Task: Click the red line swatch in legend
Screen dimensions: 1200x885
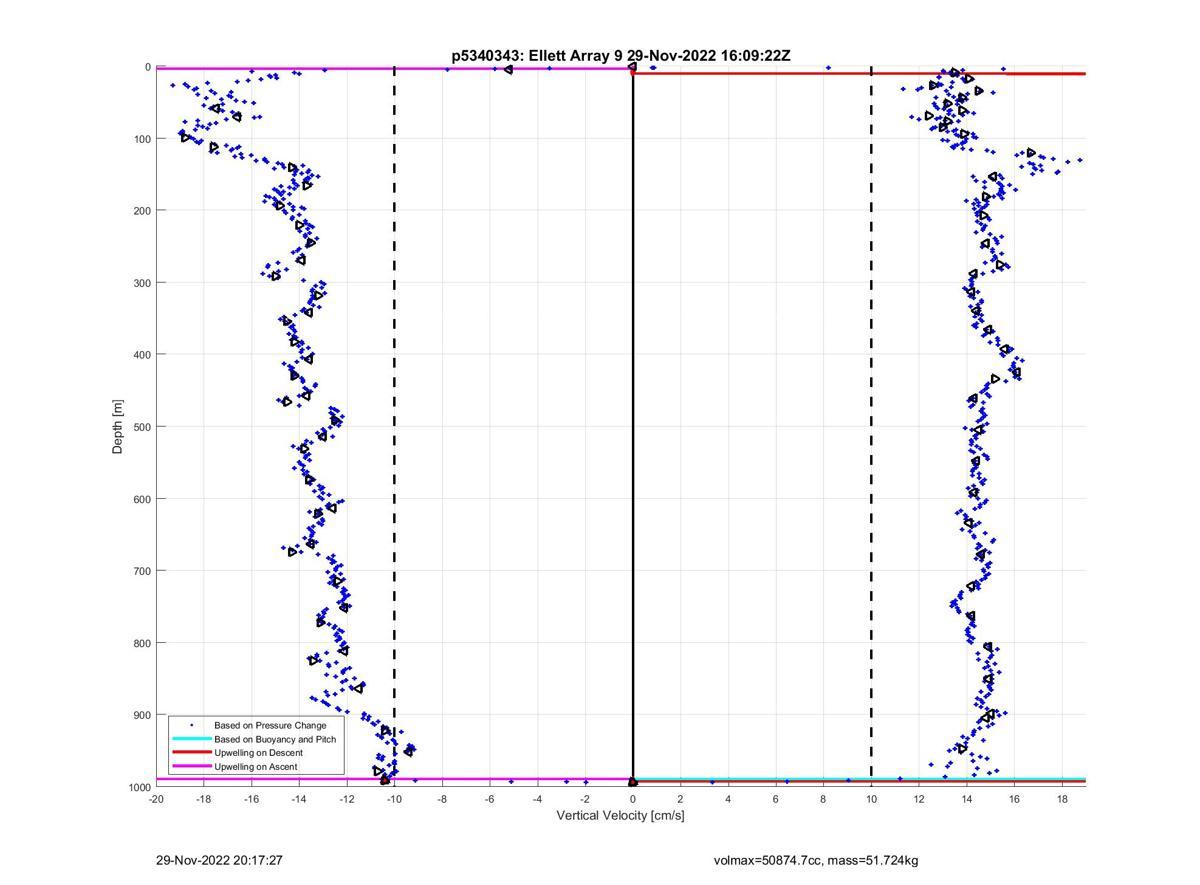Action: [191, 753]
